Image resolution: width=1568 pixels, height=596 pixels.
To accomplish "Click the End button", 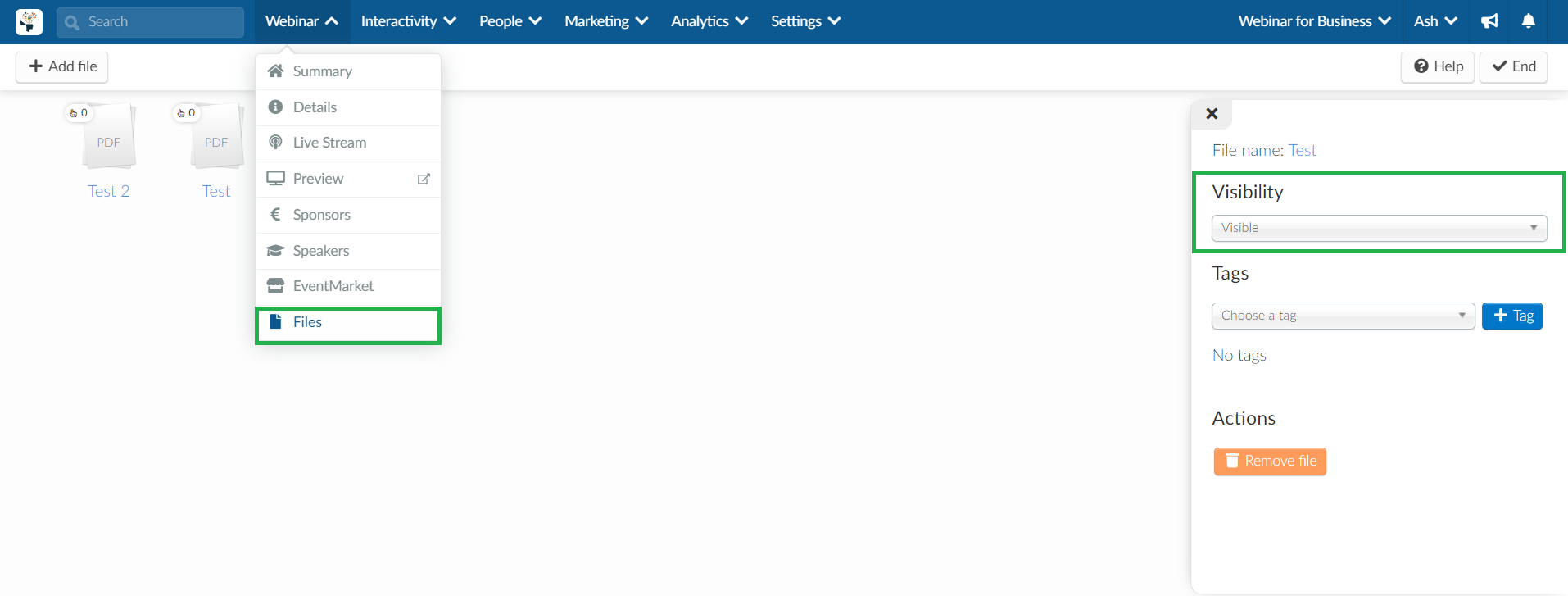I will (1514, 66).
